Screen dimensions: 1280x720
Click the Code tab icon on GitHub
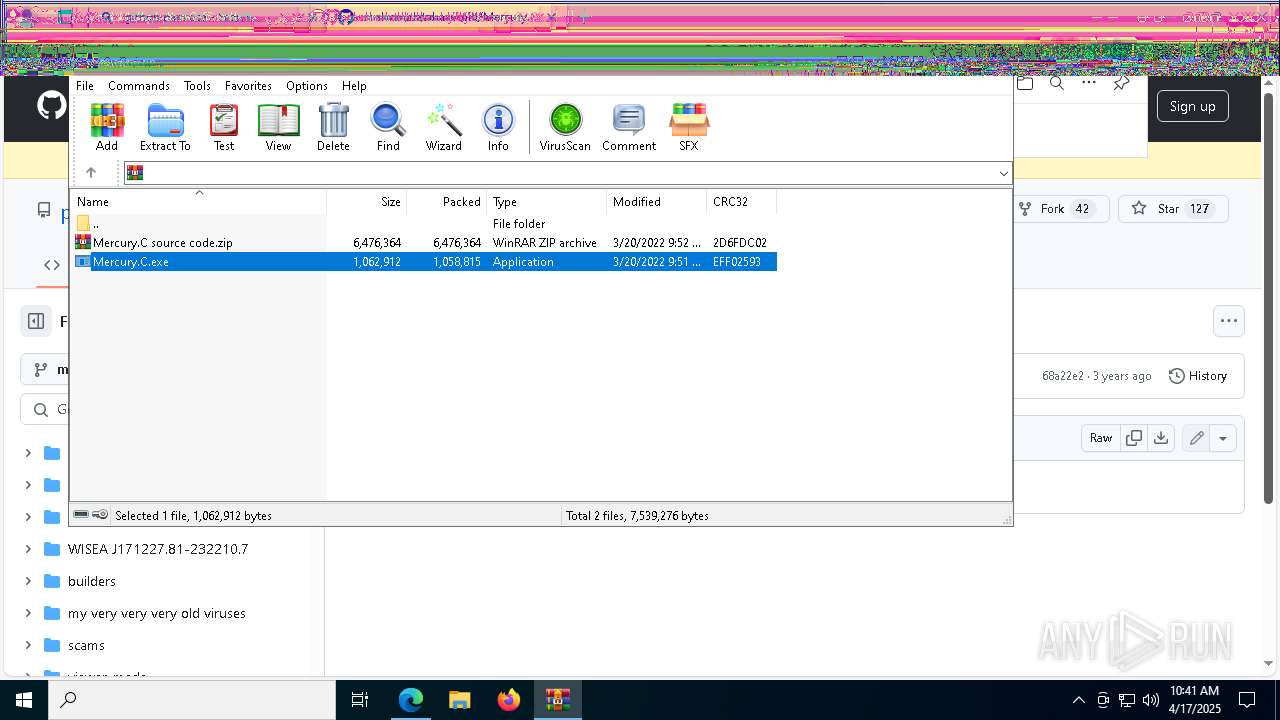click(x=52, y=265)
